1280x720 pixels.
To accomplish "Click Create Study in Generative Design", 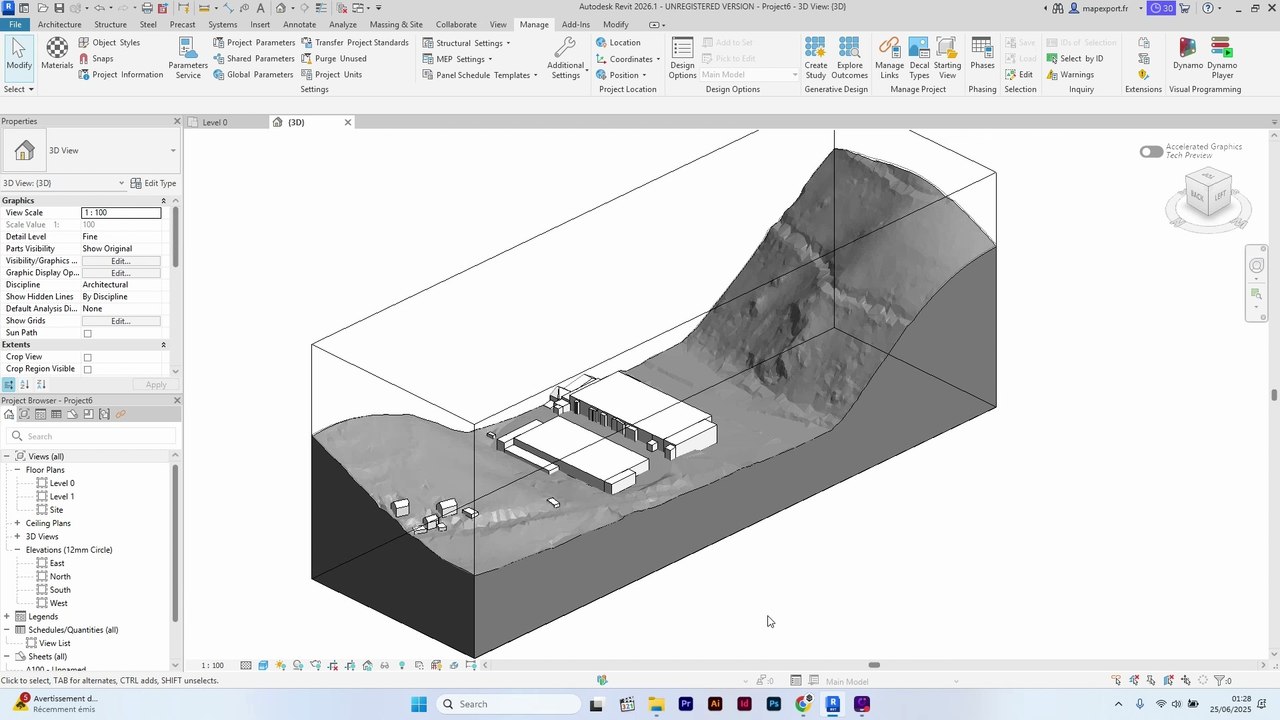I will click(816, 59).
